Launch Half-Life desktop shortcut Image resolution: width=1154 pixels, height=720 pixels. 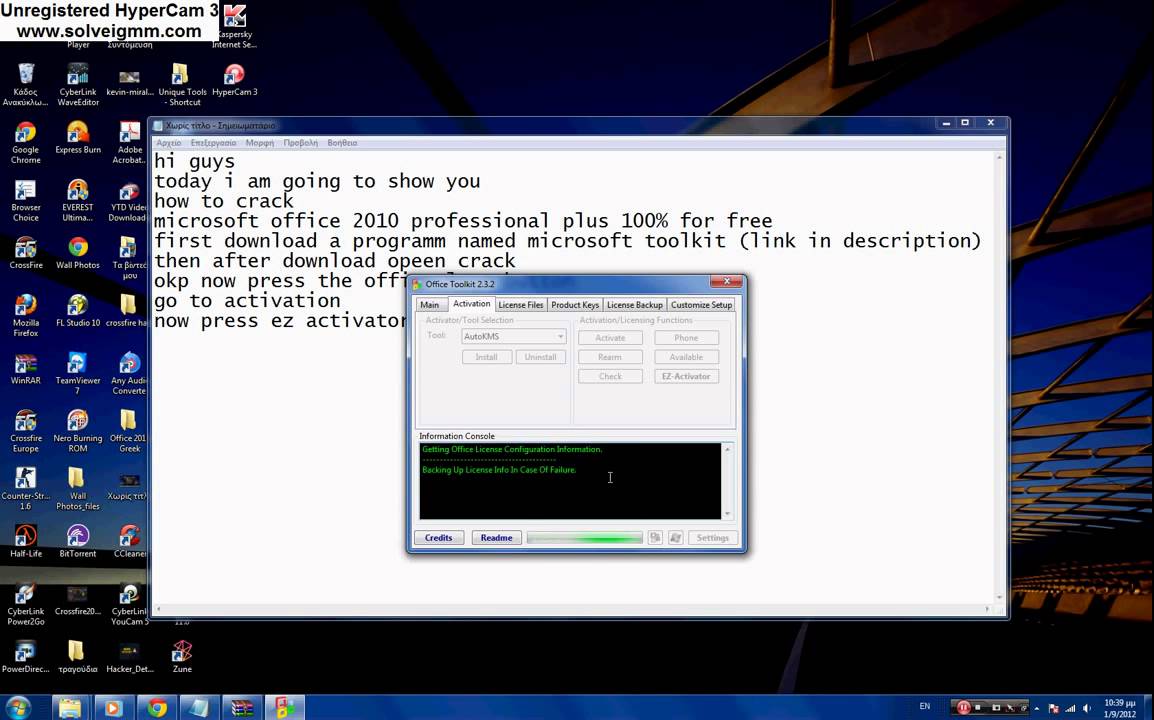pyautogui.click(x=26, y=541)
